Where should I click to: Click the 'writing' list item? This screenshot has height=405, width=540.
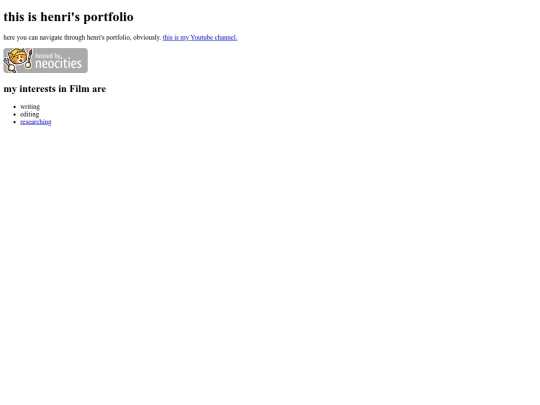click(30, 106)
